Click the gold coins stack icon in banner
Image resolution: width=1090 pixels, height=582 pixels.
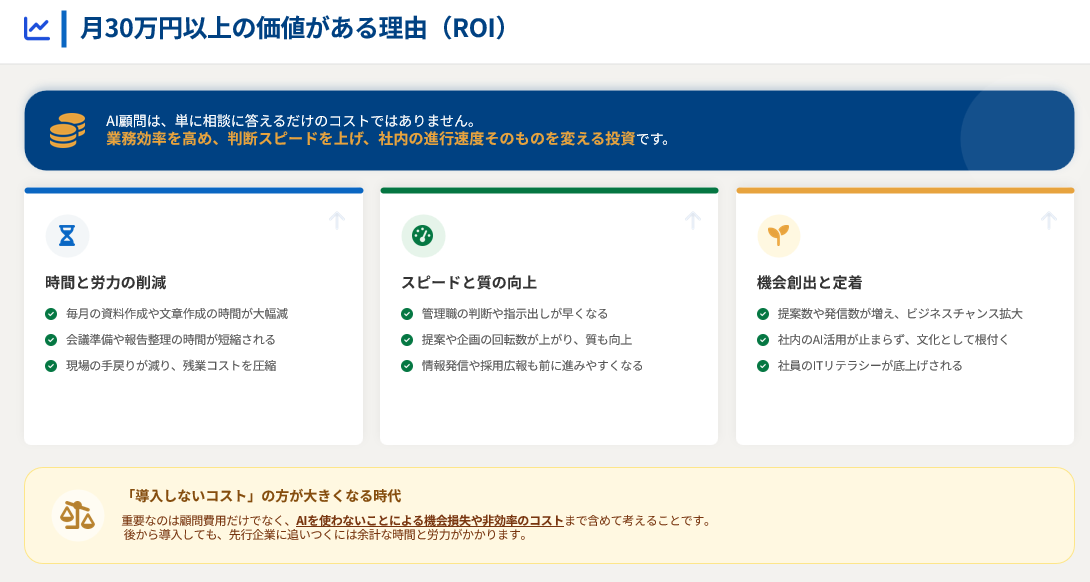67,131
